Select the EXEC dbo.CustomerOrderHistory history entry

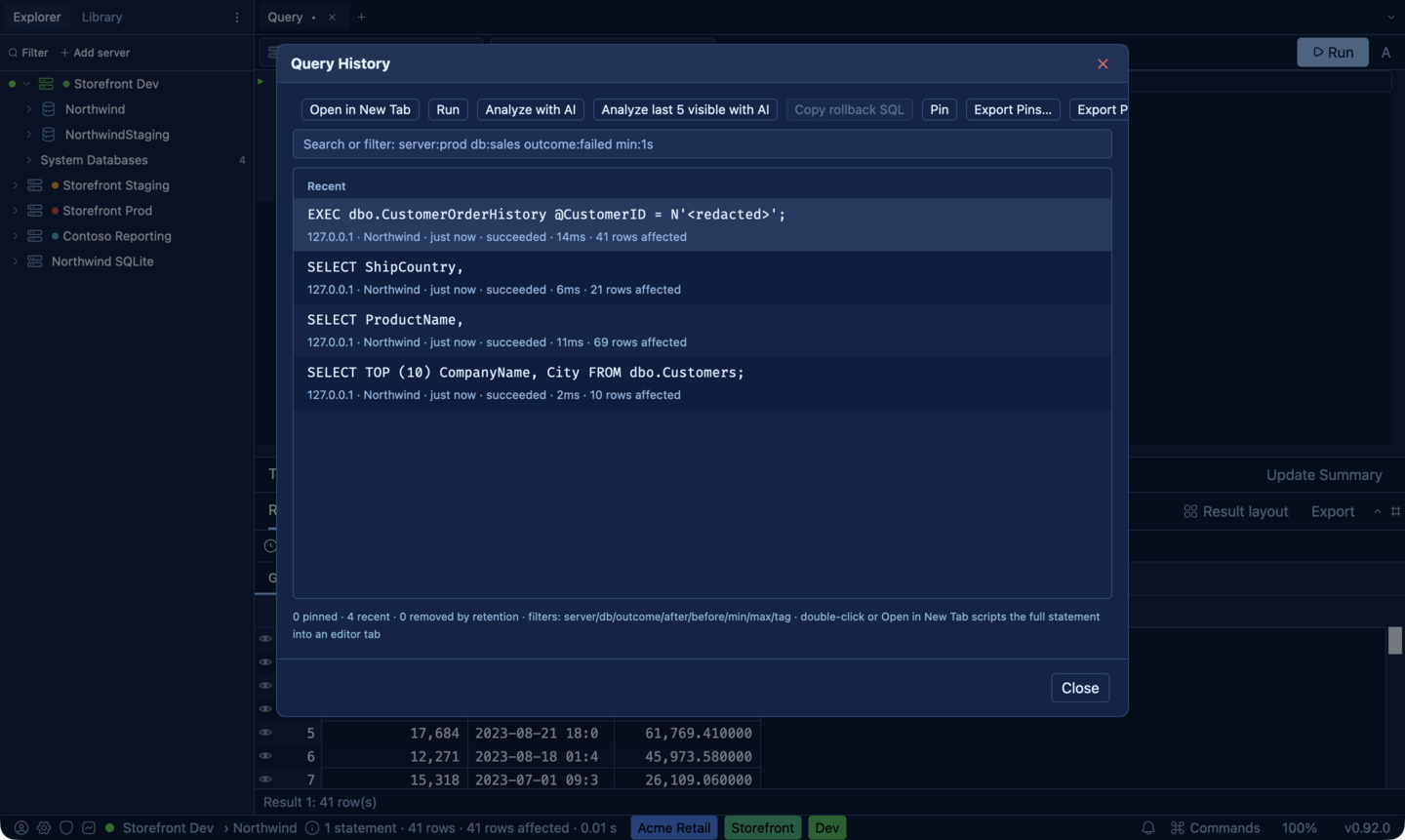click(702, 225)
